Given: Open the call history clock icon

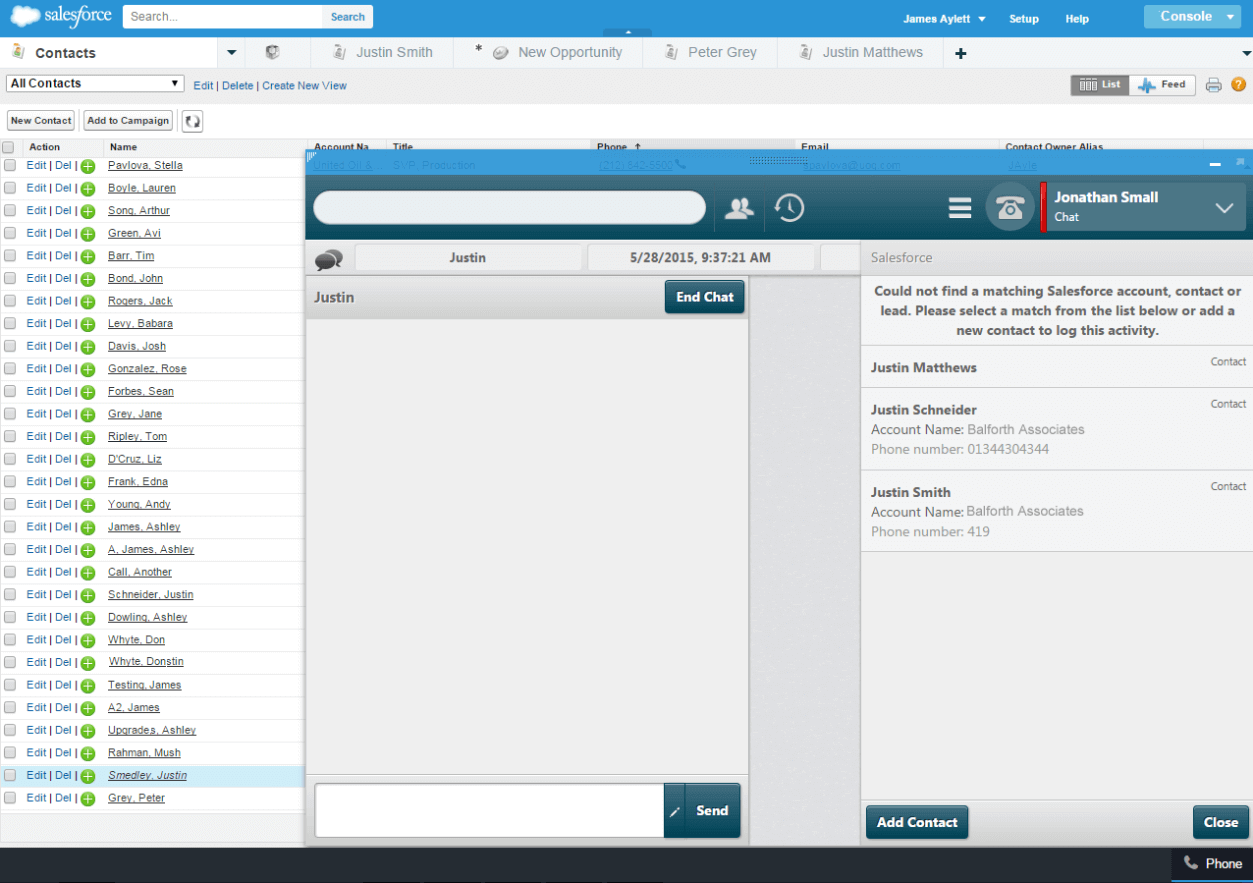Looking at the screenshot, I should coord(790,208).
